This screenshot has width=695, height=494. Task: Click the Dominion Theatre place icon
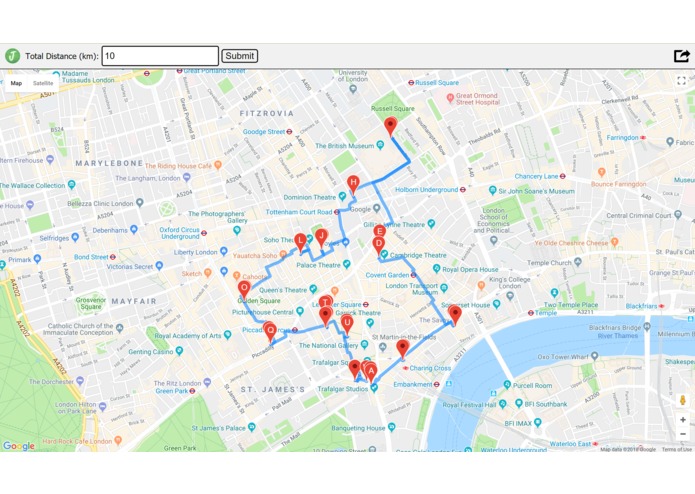point(342,196)
